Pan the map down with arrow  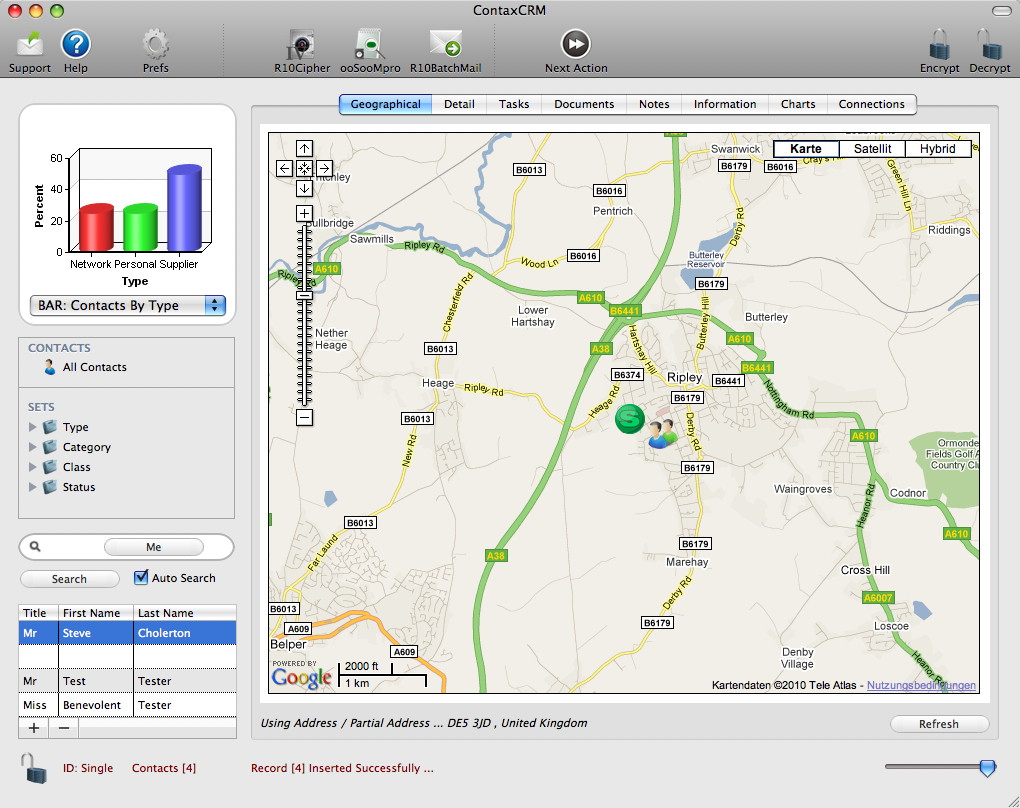click(x=304, y=189)
